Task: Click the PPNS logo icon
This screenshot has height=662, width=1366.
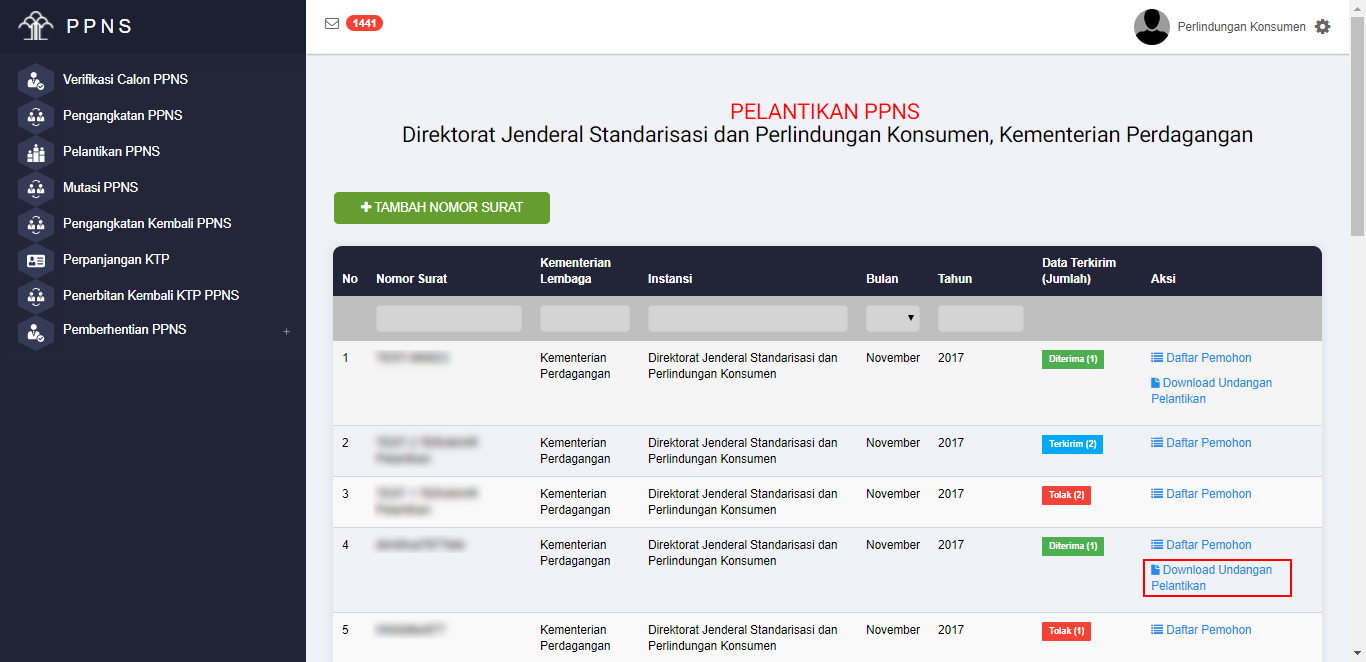Action: pos(36,26)
